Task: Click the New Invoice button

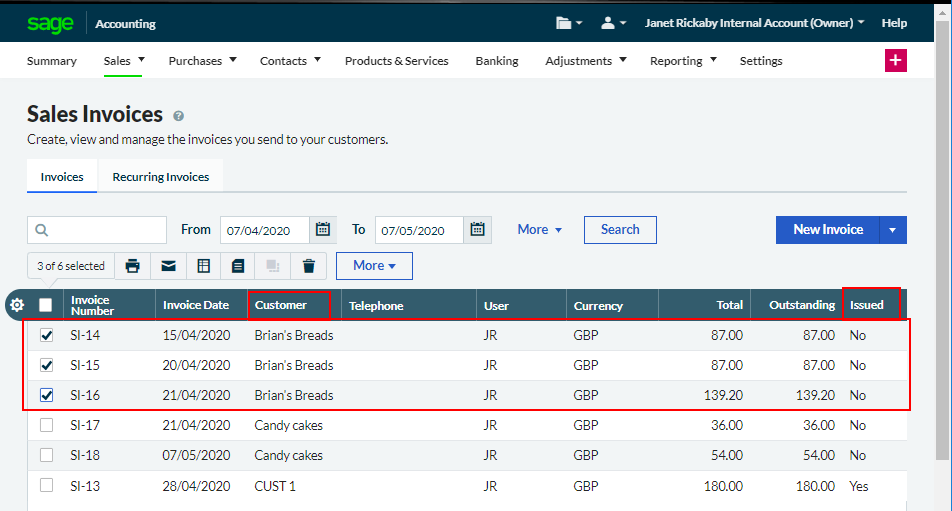Action: [x=827, y=230]
